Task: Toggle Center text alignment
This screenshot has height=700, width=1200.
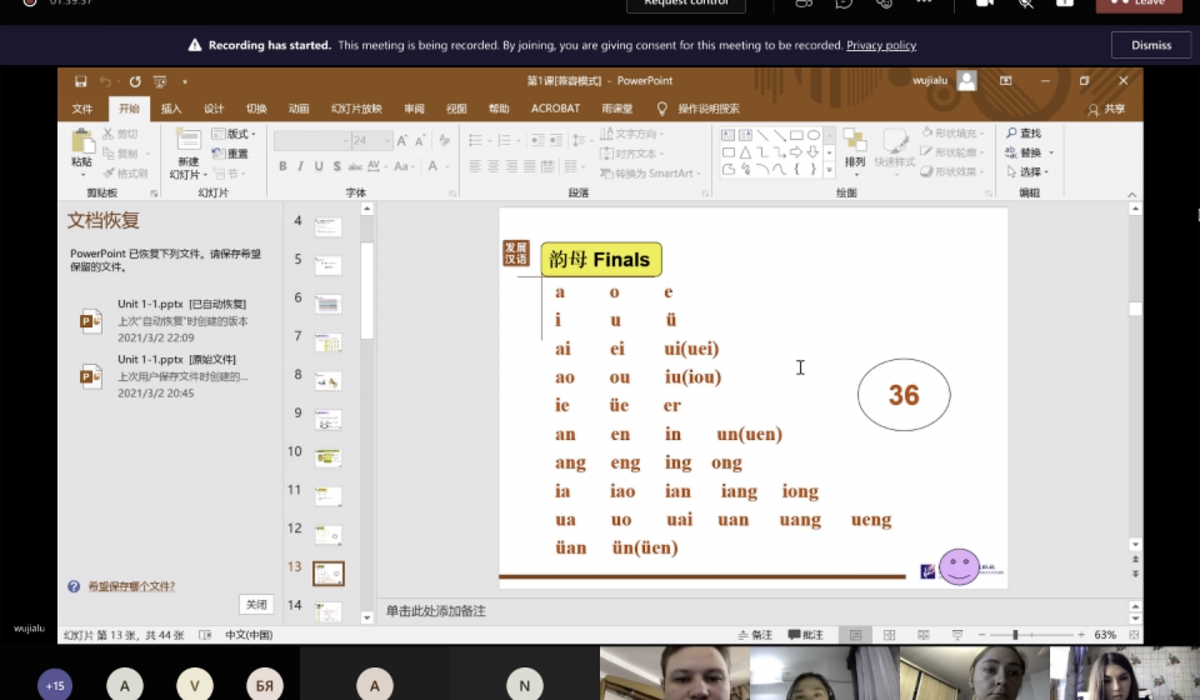Action: coord(494,167)
